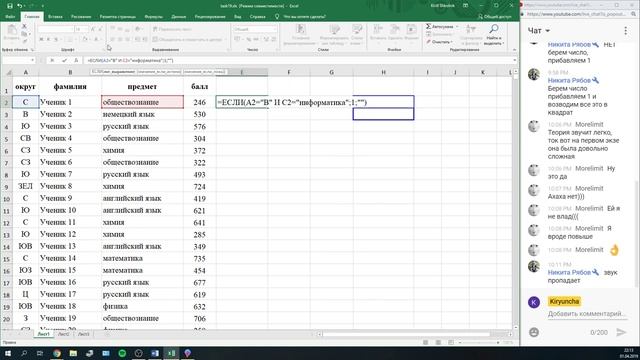
Task: Click Format as Table icon
Action: 335,29
